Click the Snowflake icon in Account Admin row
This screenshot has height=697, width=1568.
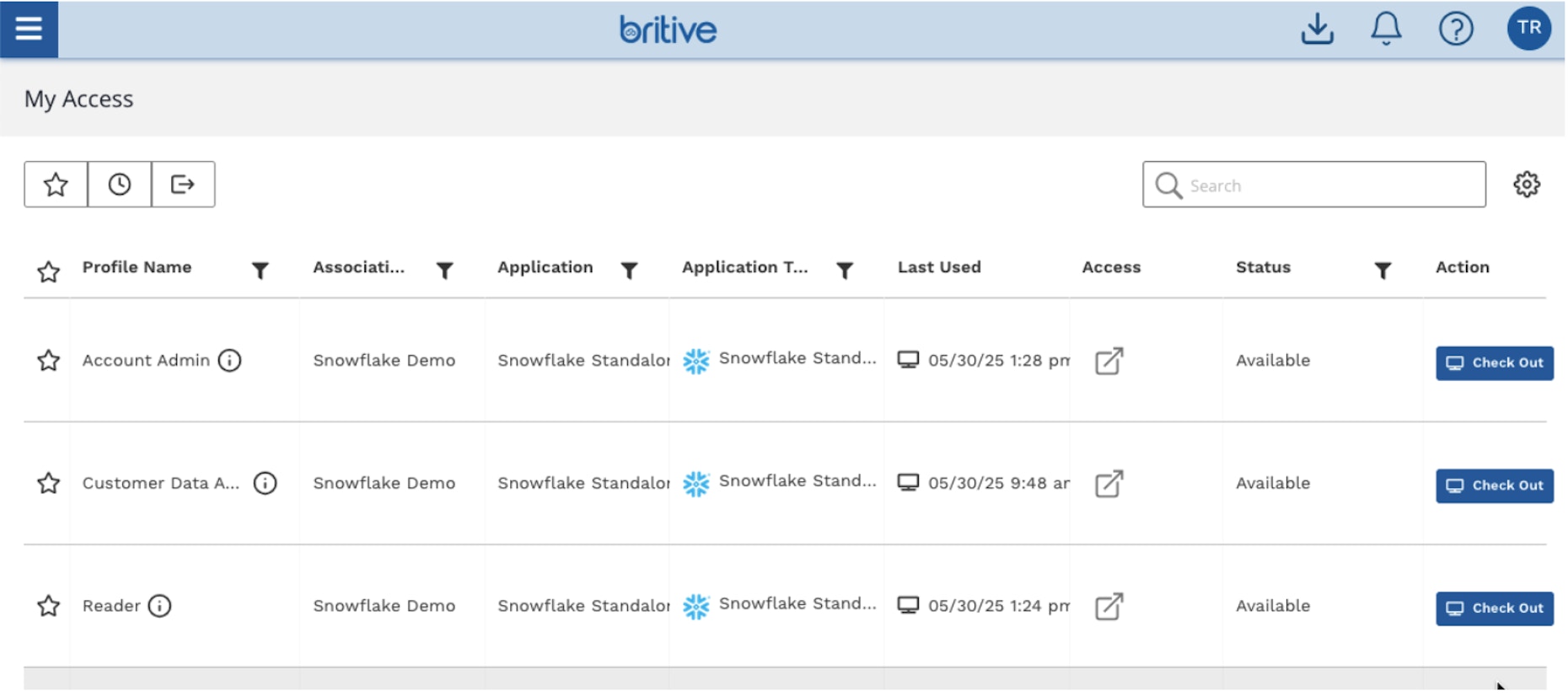[x=696, y=361]
